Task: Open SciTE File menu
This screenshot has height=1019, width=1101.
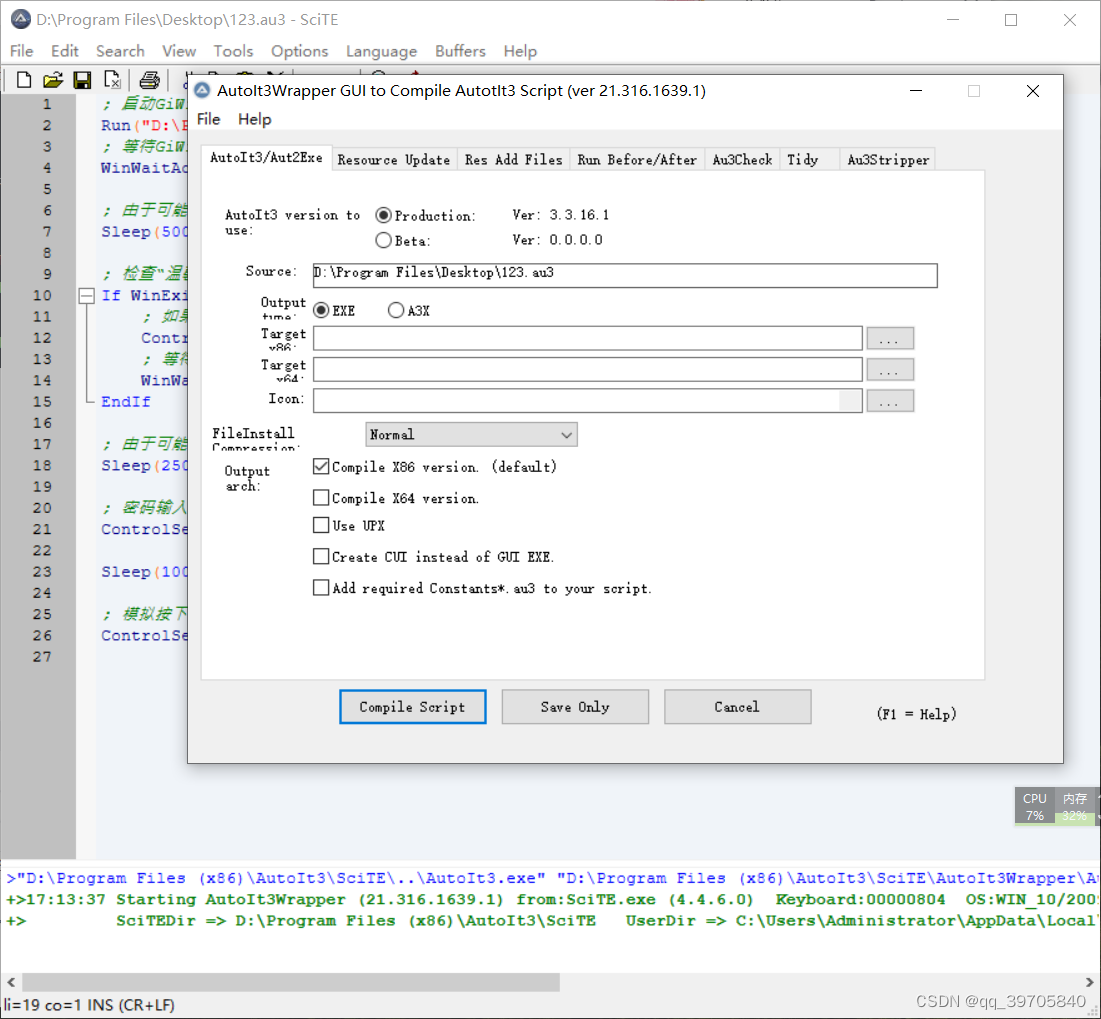Action: (x=21, y=51)
